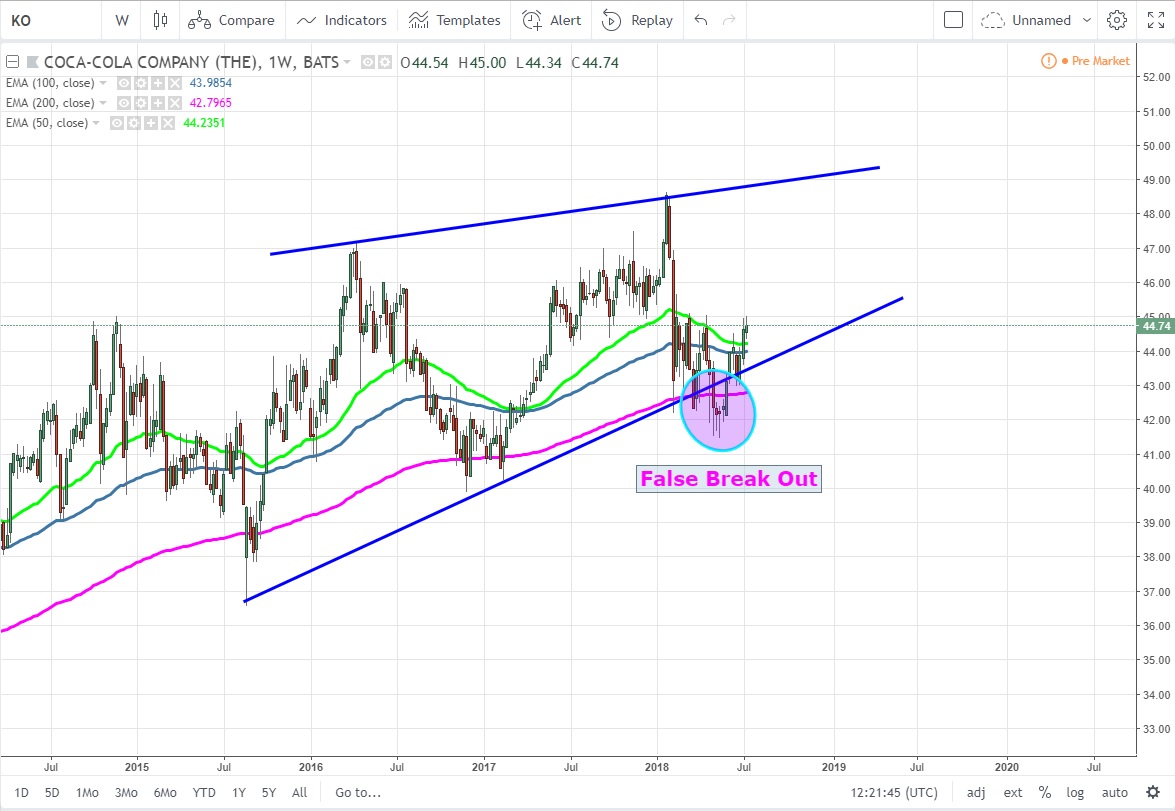Toggle log scale
The image size is (1175, 811).
(1075, 792)
